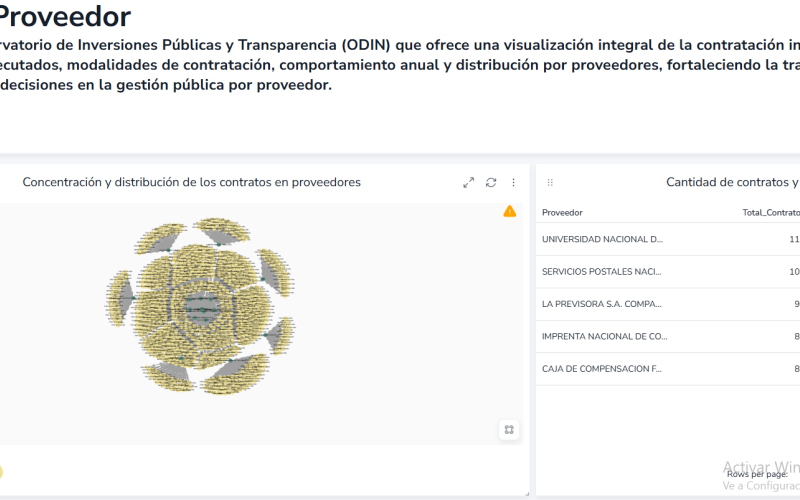Click the fit-to-view graph button
The image size is (800, 500).
coord(509,430)
